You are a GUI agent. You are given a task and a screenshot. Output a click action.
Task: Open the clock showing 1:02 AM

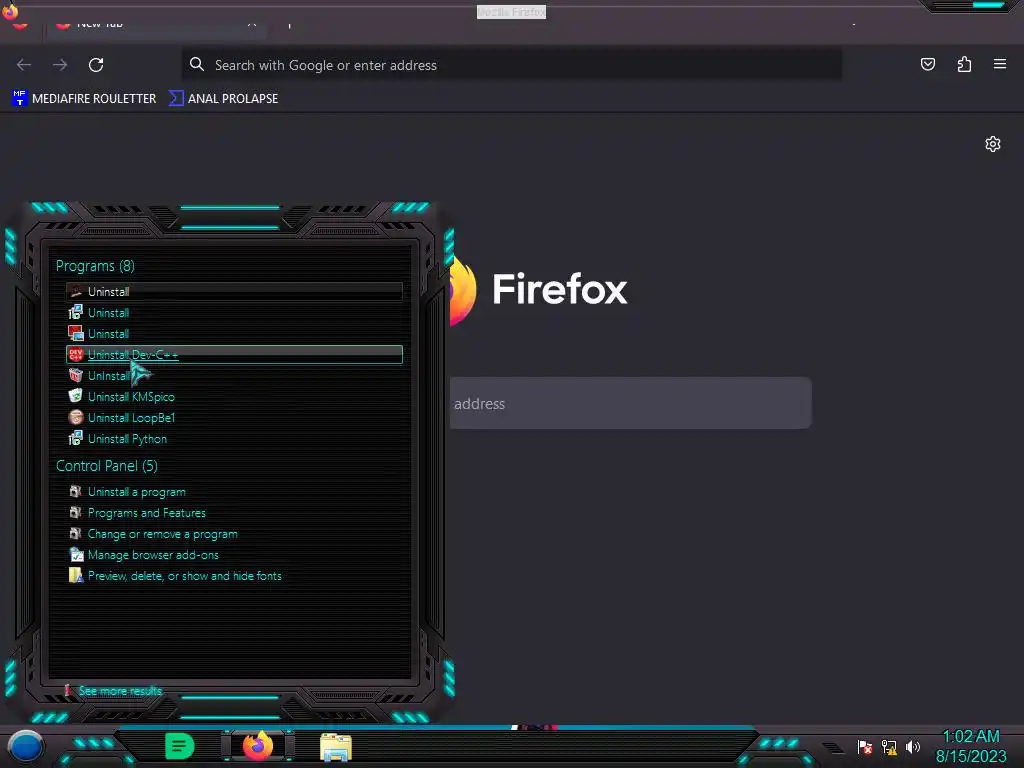tap(970, 746)
